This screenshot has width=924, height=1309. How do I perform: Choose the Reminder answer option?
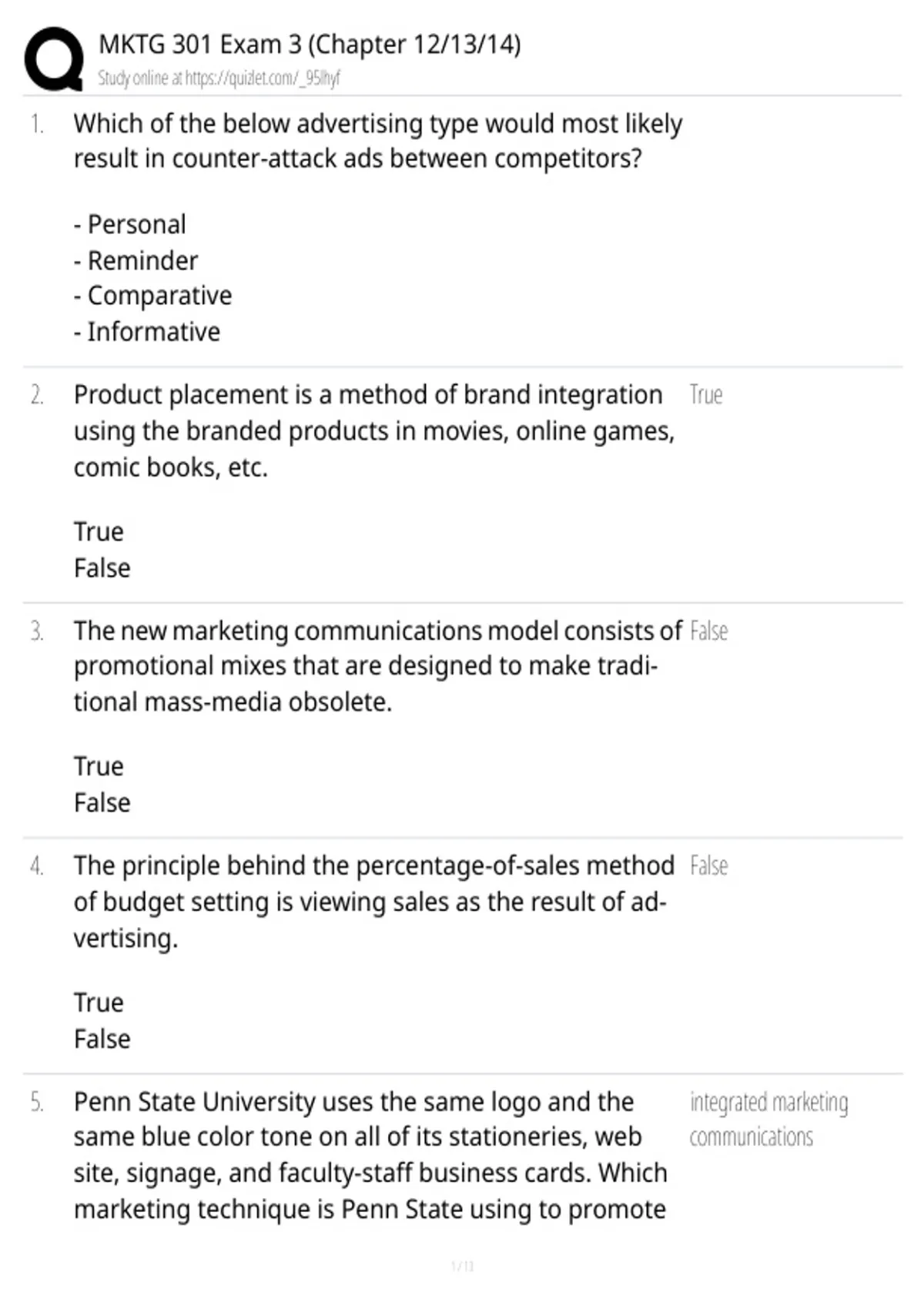pos(136,260)
